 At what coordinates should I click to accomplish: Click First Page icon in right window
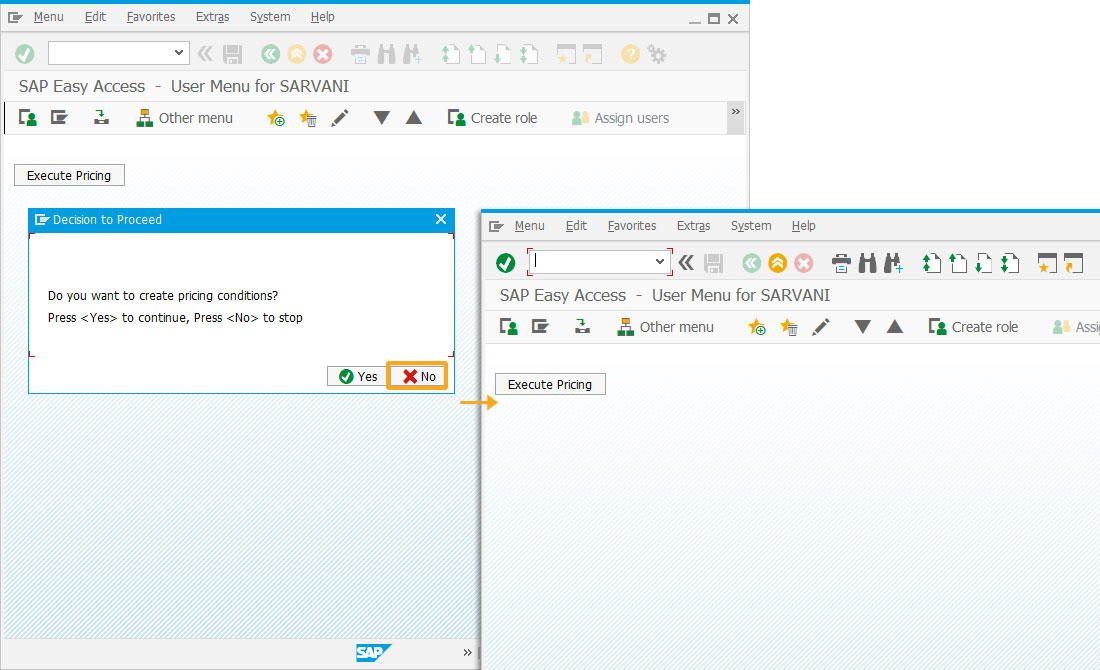coord(932,263)
